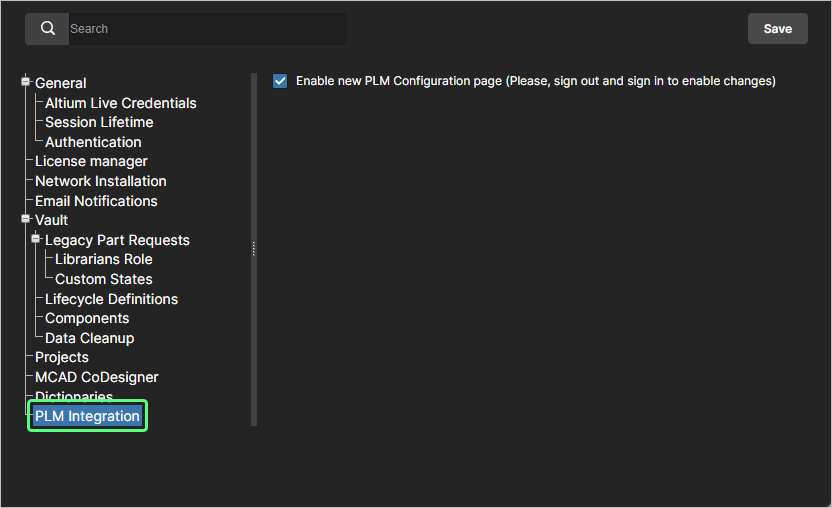
Task: Open Custom States settings
Action: 103,279
